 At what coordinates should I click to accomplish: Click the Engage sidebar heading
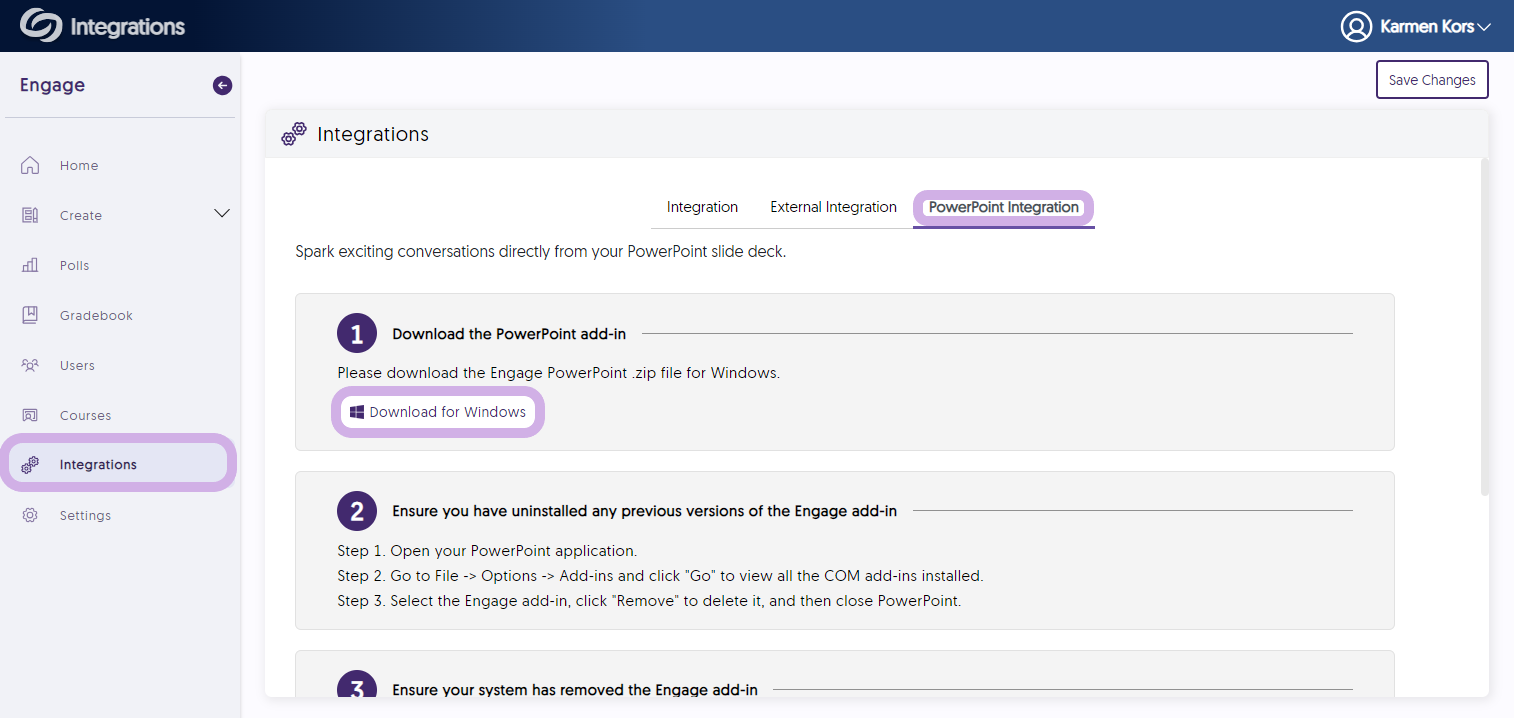tap(52, 85)
